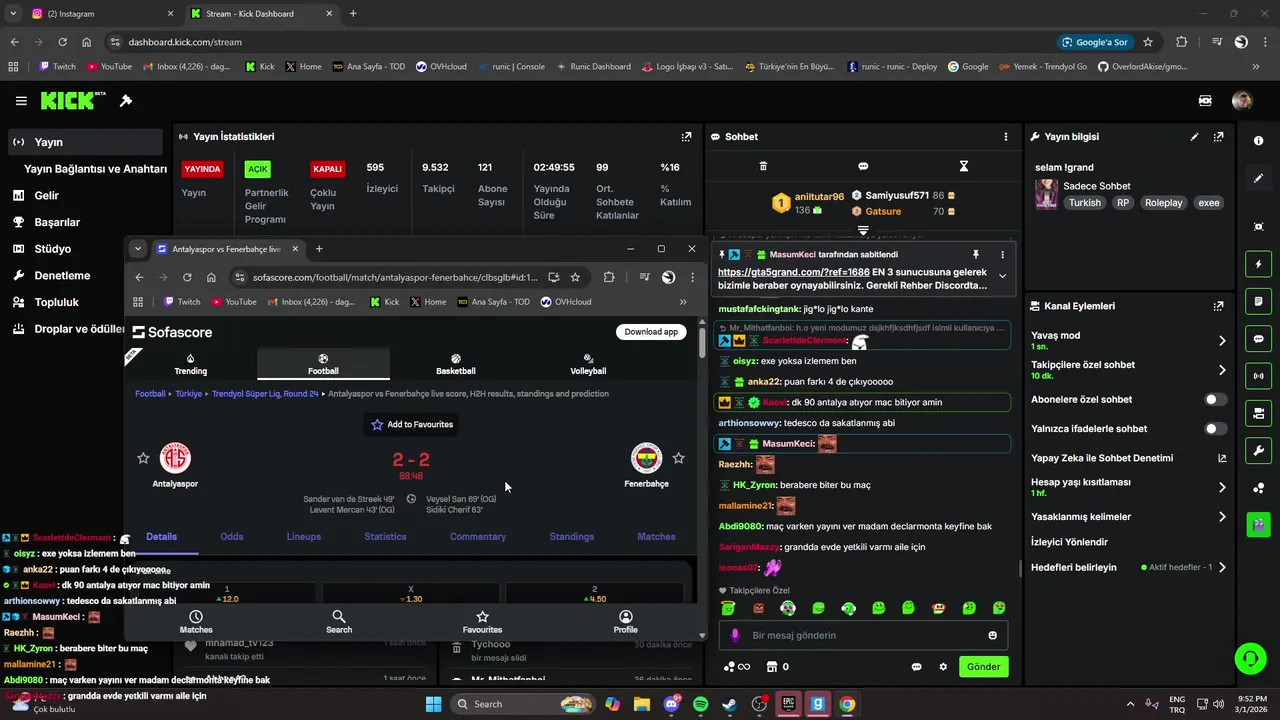The width and height of the screenshot is (1280, 720).
Task: Open the green headset support button
Action: (x=1250, y=658)
